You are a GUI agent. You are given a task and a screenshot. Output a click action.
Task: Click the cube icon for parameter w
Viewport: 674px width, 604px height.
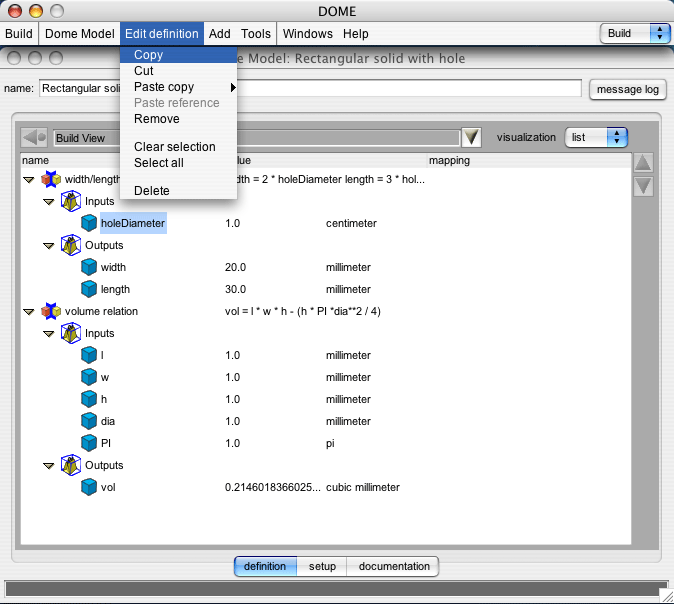[89, 377]
